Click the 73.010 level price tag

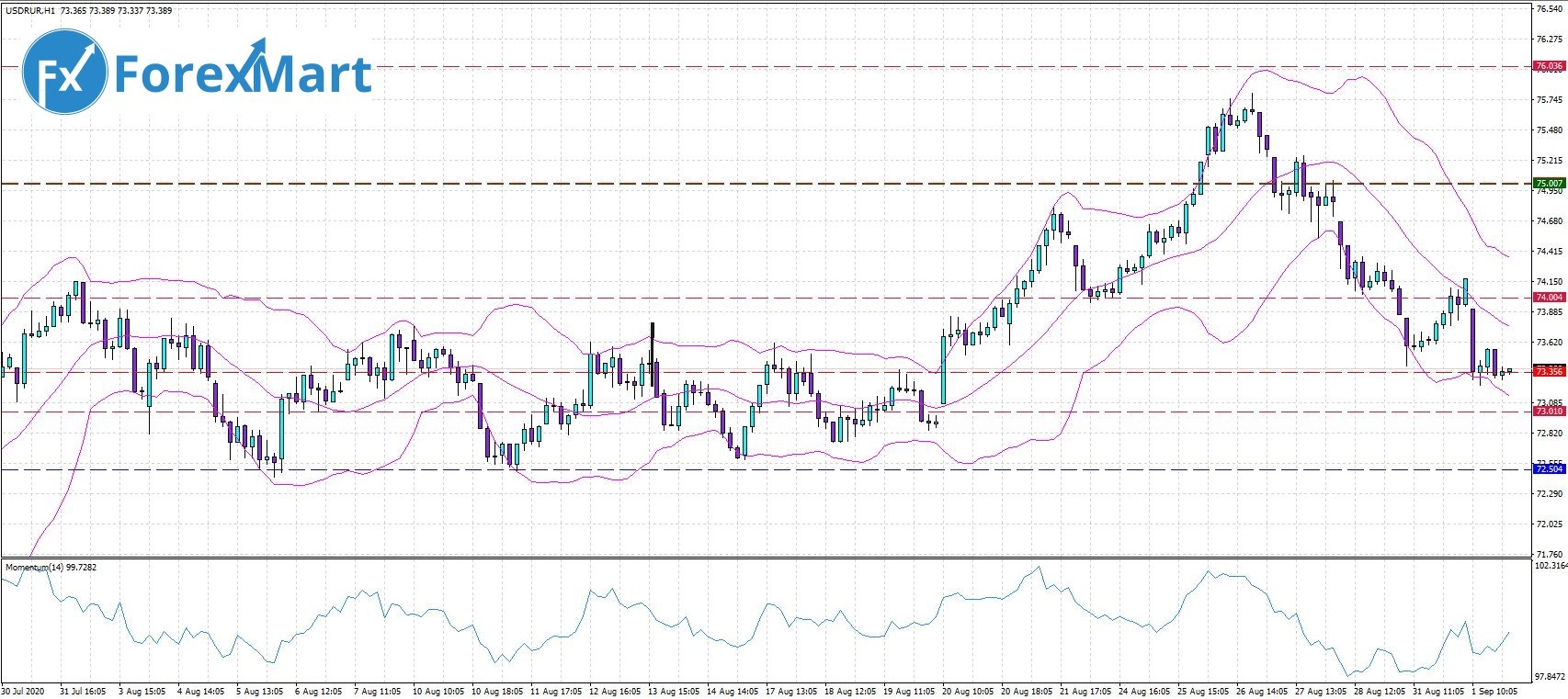click(1549, 412)
